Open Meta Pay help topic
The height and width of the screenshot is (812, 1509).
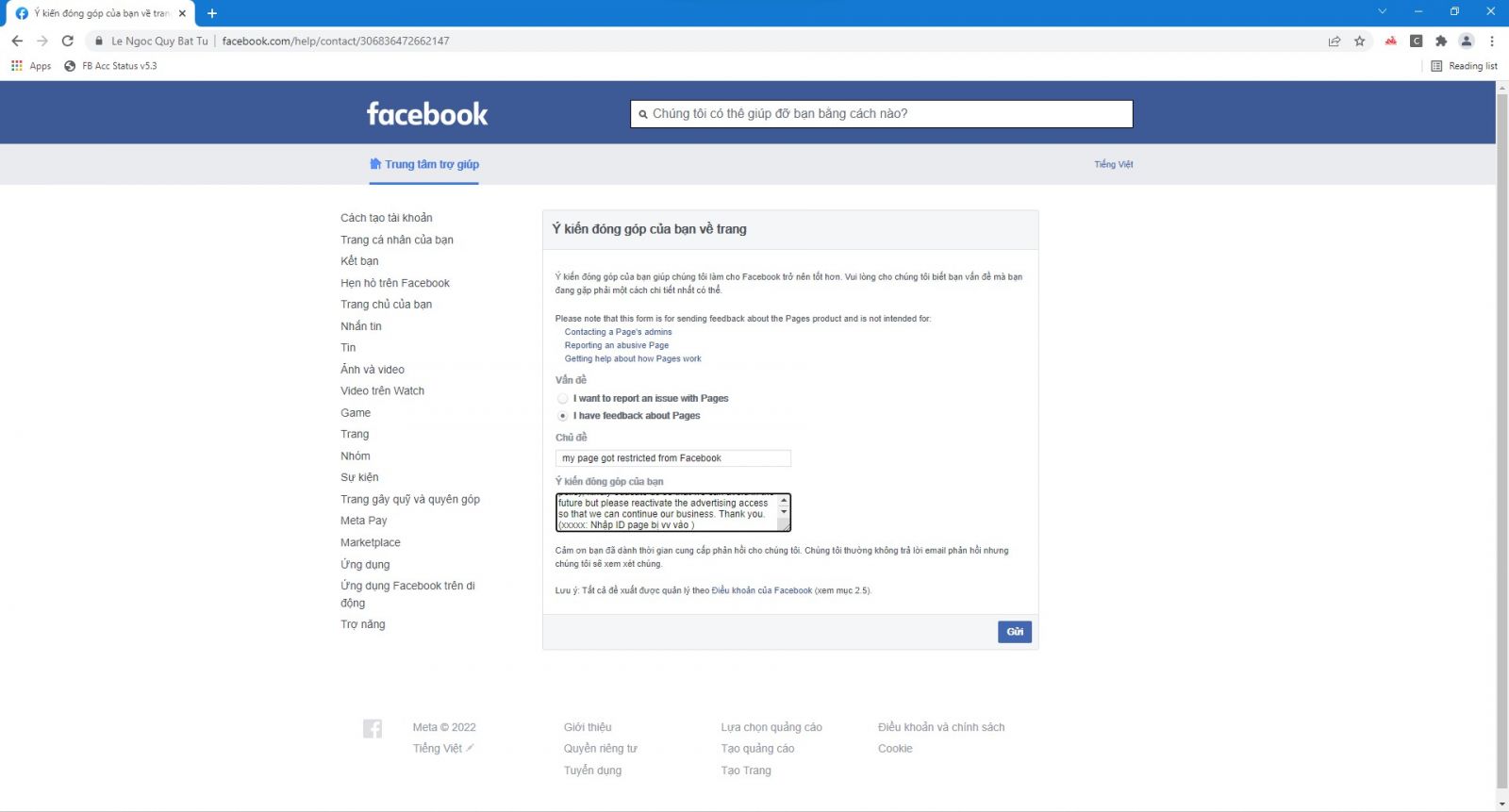364,521
